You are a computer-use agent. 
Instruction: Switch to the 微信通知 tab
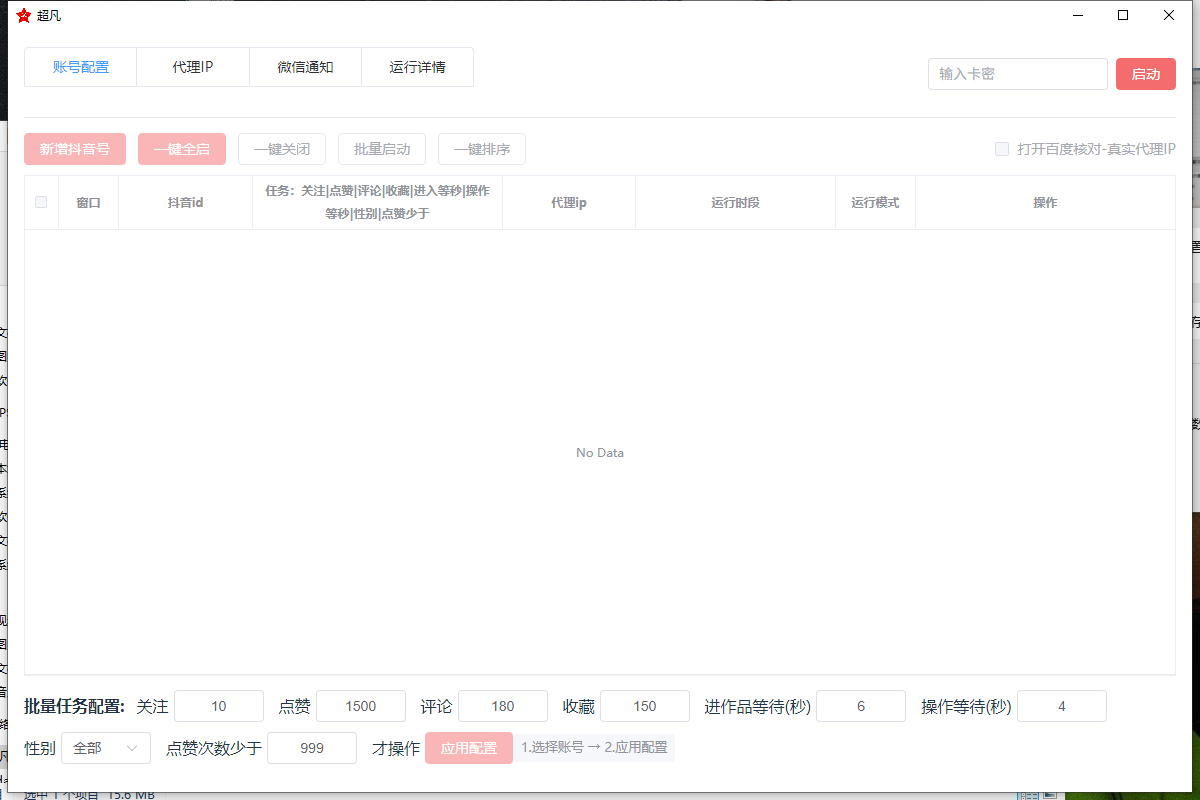pyautogui.click(x=305, y=67)
